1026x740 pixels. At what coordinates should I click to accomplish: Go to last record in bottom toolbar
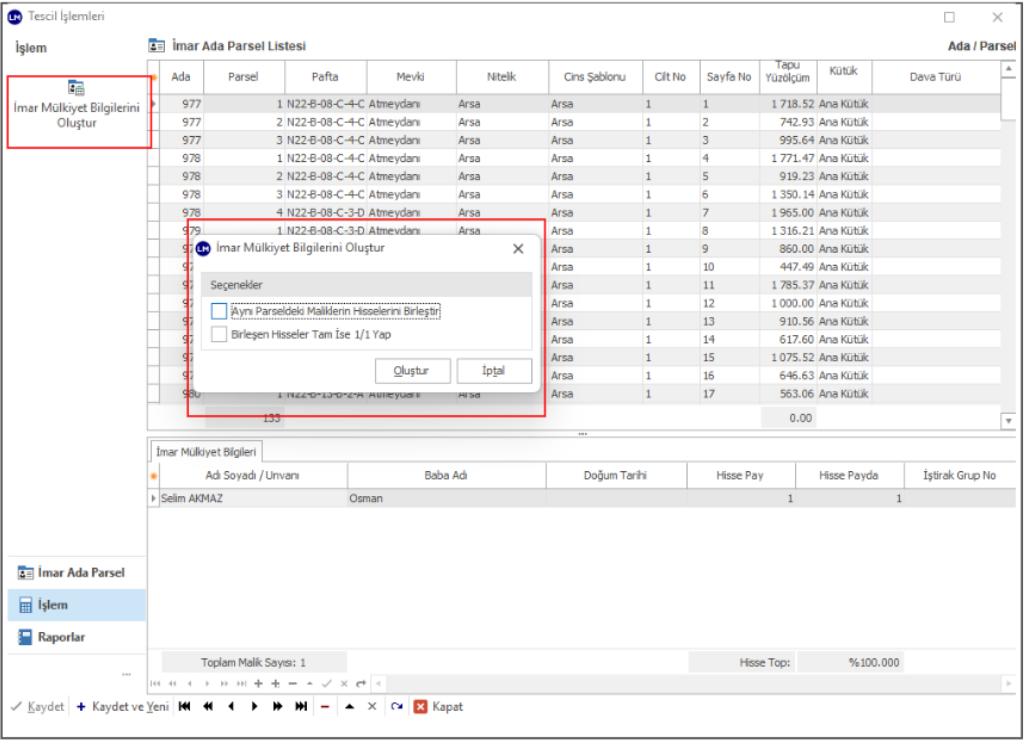coord(301,707)
